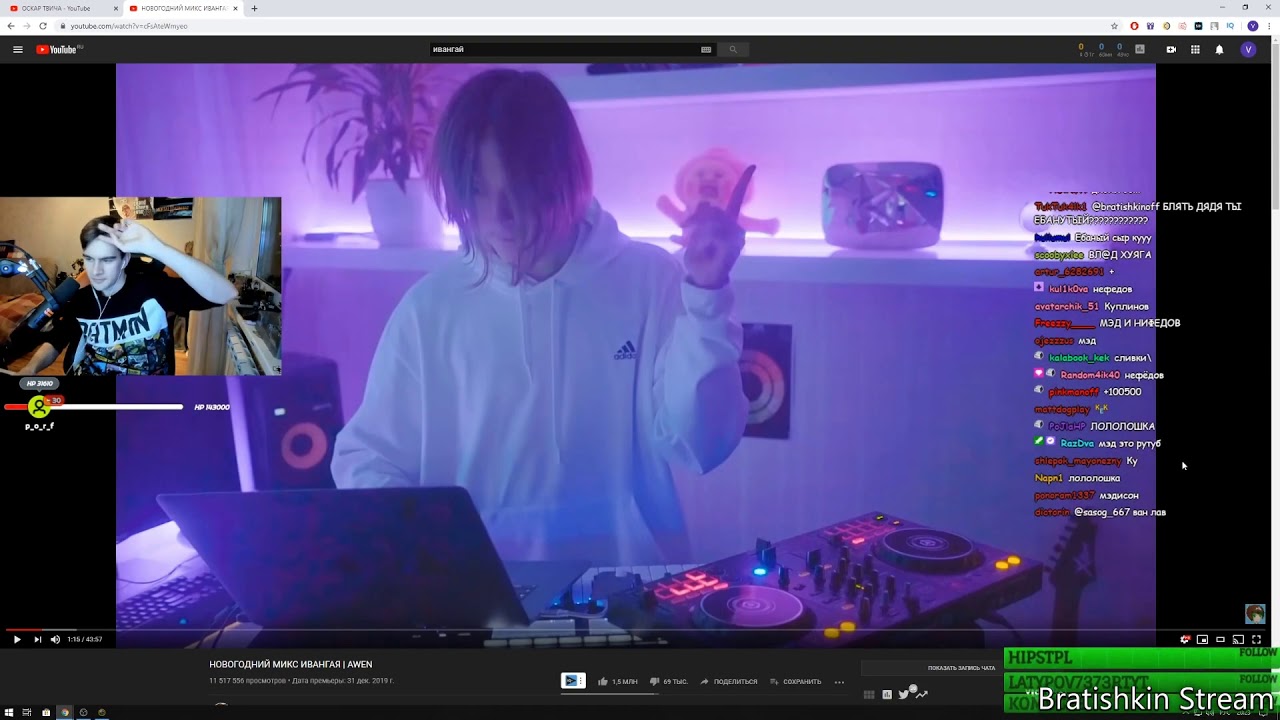Open the Chrome taskbar icon
This screenshot has height=720, width=1280.
click(x=65, y=713)
